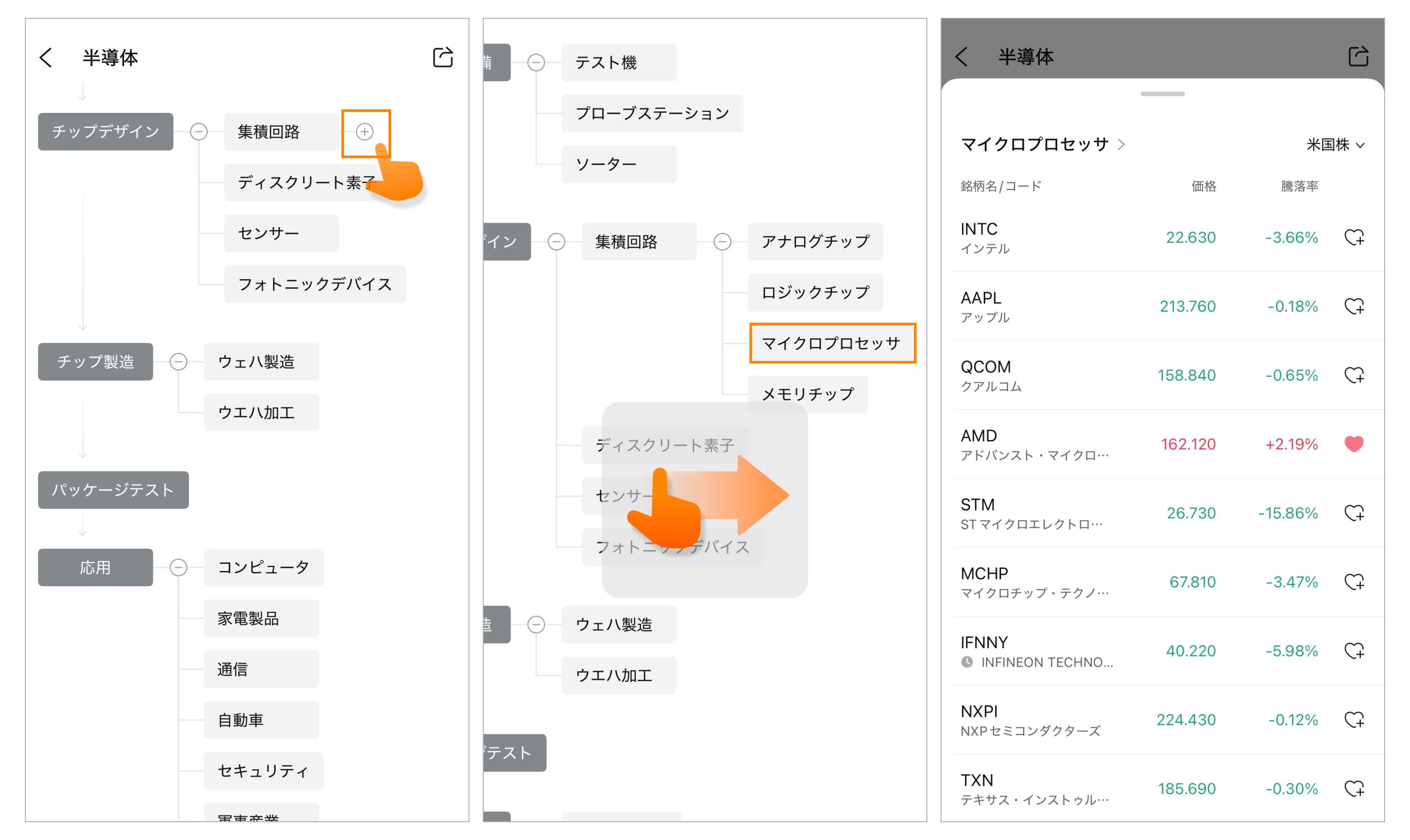Select フォトニックデバイス in left panel
The image size is (1410, 840).
click(x=315, y=284)
